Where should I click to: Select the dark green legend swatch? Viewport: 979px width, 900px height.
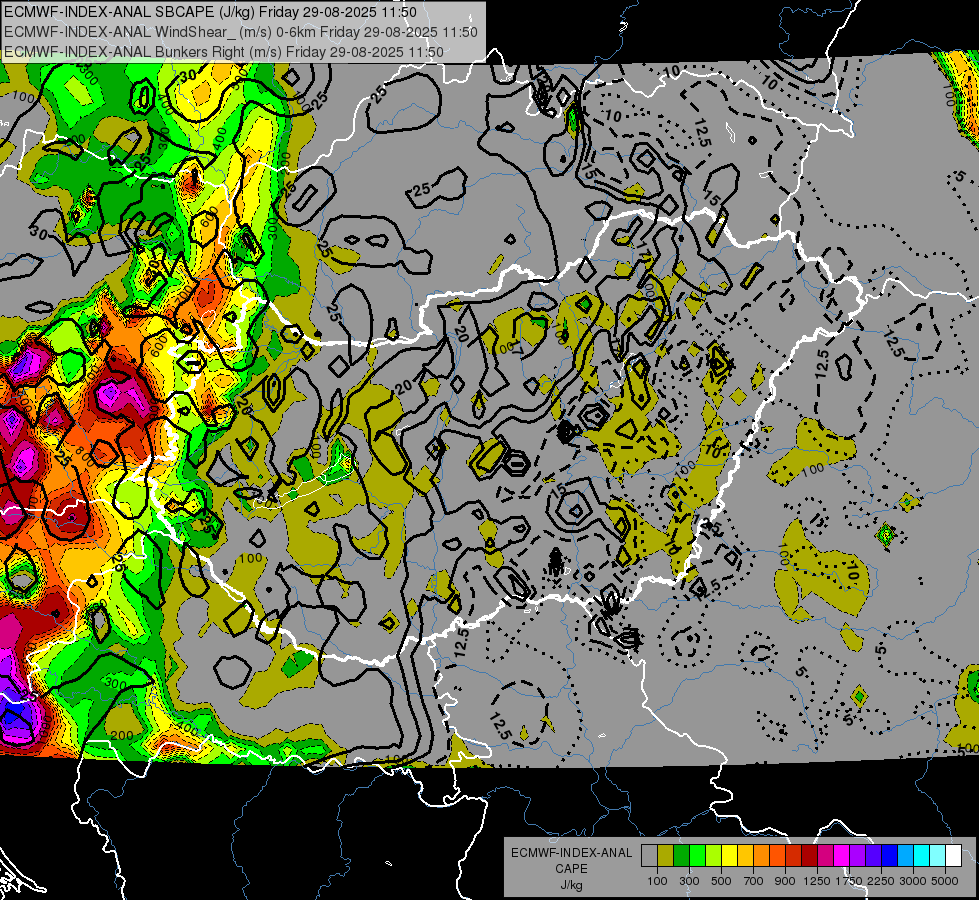click(x=682, y=855)
